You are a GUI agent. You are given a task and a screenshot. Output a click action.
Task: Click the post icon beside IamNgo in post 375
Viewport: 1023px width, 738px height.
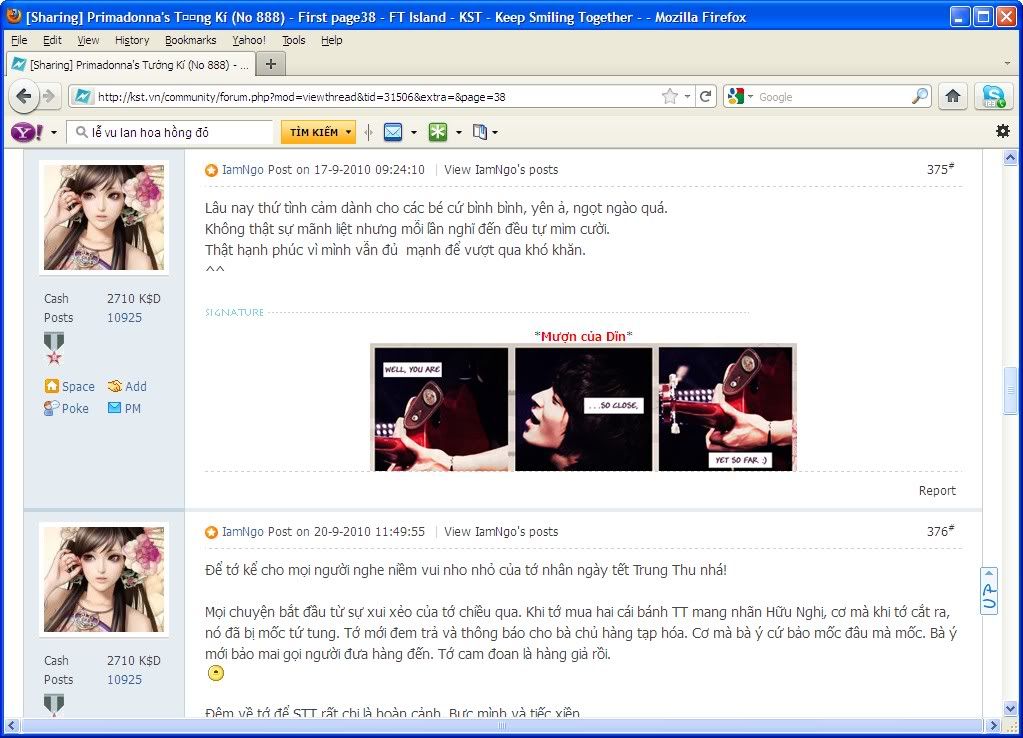tap(211, 170)
